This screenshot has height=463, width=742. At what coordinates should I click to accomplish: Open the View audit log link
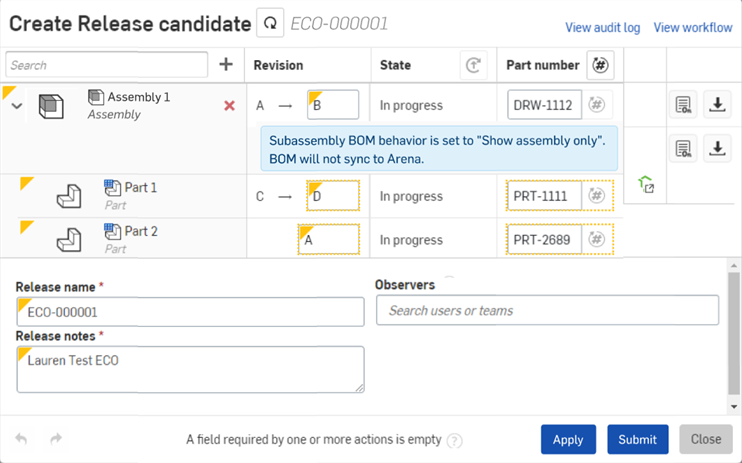tap(602, 28)
